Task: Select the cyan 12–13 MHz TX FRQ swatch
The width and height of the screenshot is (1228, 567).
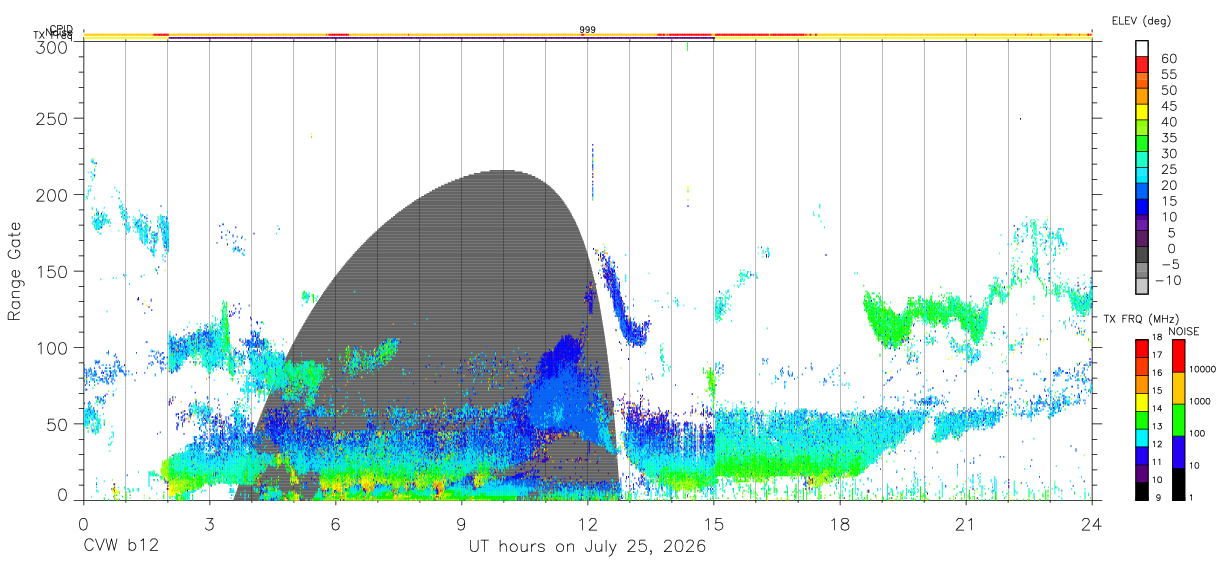Action: tap(1142, 438)
